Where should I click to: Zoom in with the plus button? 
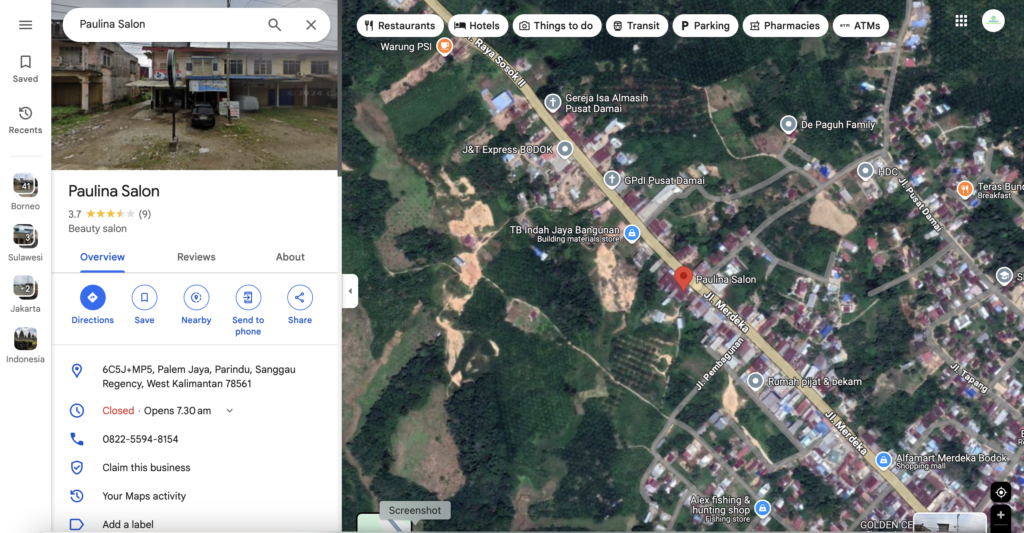coord(1001,517)
